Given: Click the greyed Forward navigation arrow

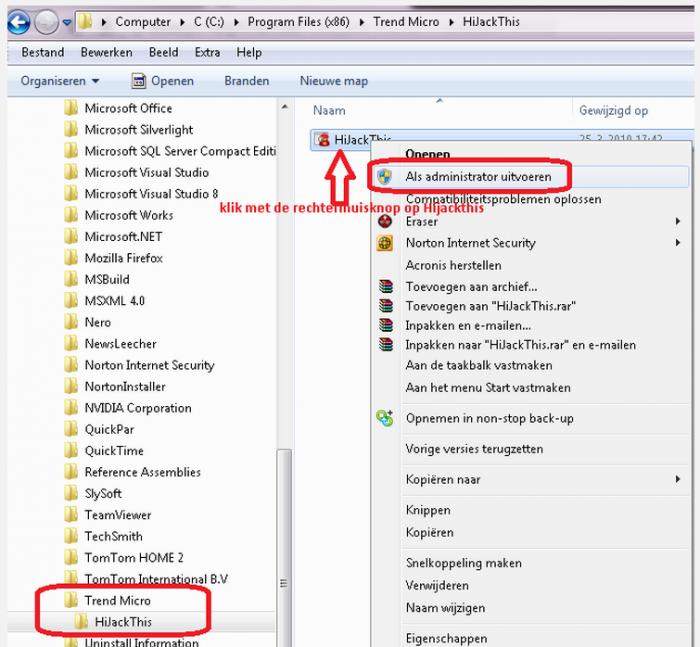Looking at the screenshot, I should 46,22.
